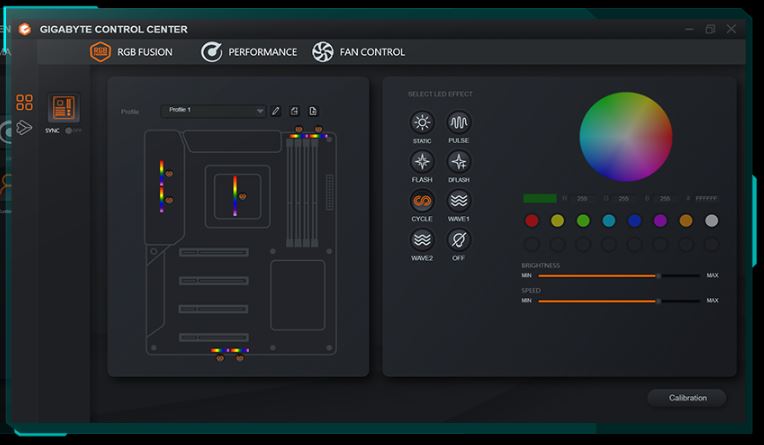Pick the DFlash LED effect

point(458,162)
